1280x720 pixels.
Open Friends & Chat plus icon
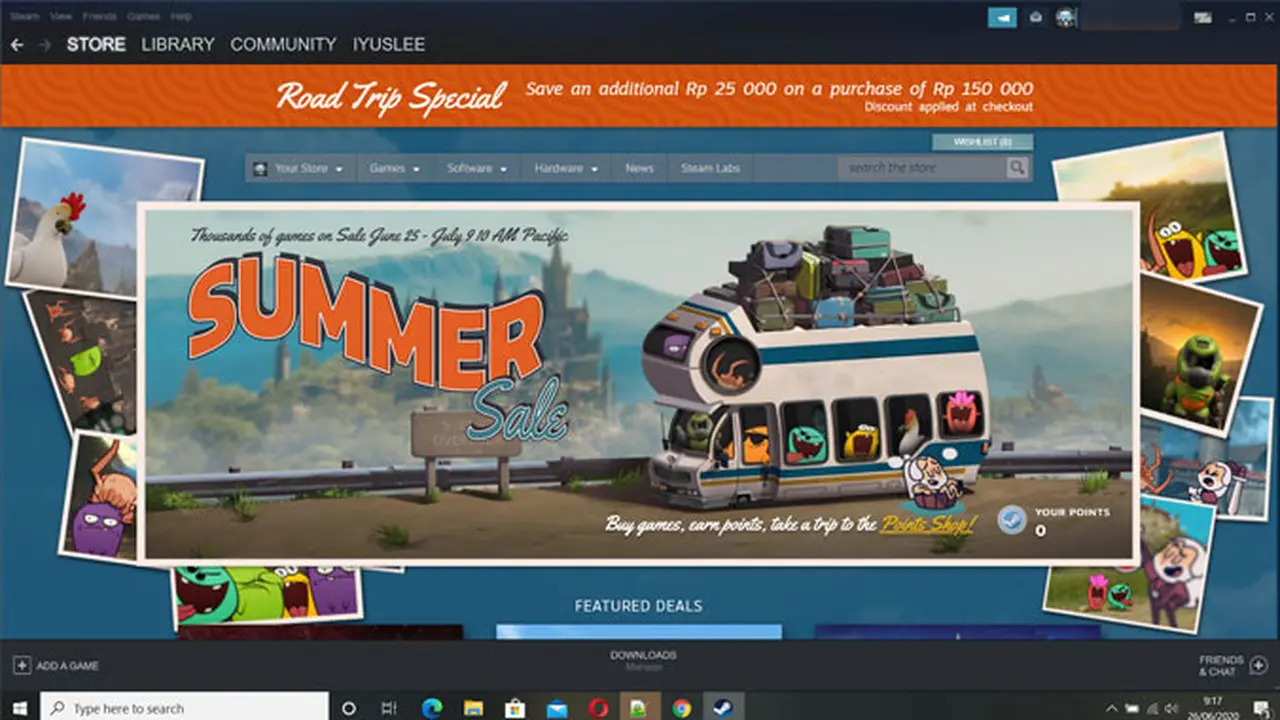click(x=1258, y=665)
